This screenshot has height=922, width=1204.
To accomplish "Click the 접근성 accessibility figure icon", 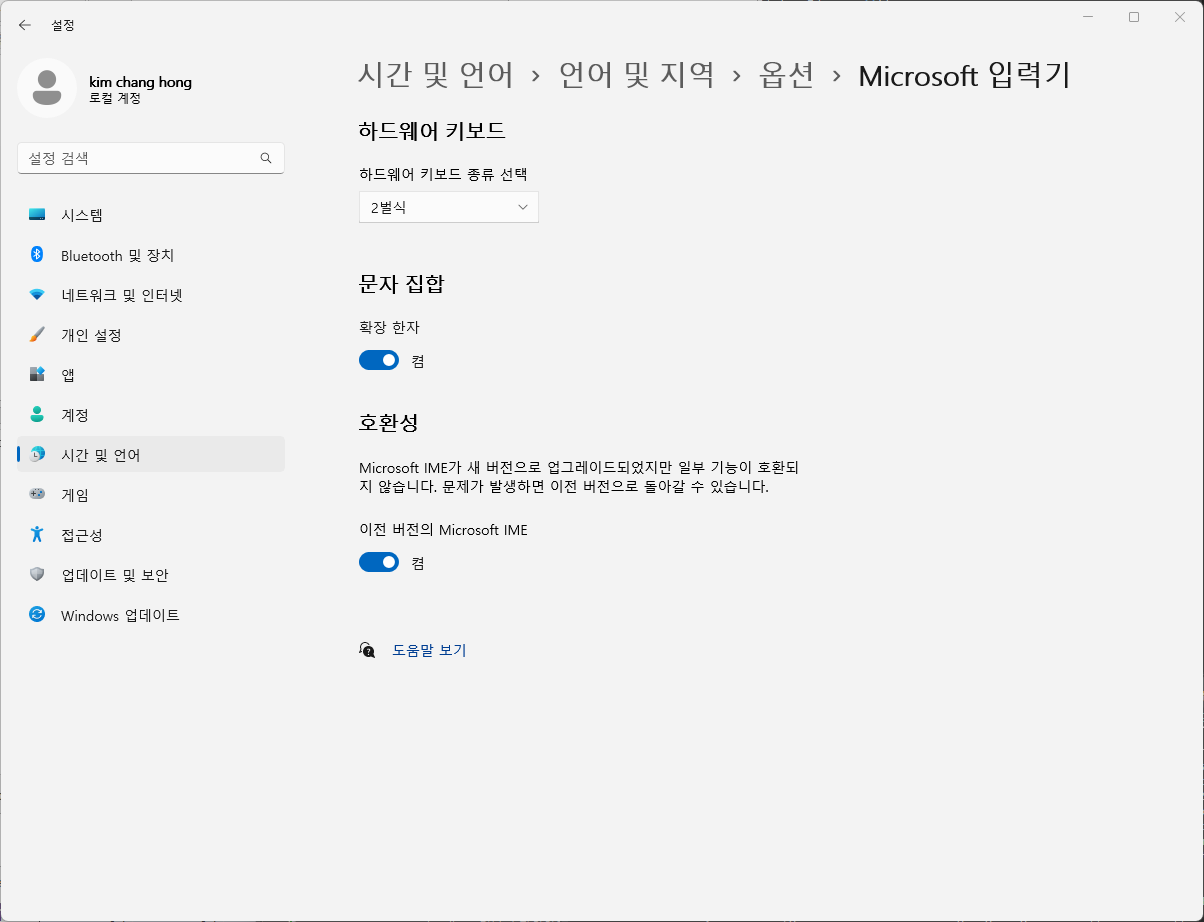I will [x=37, y=535].
